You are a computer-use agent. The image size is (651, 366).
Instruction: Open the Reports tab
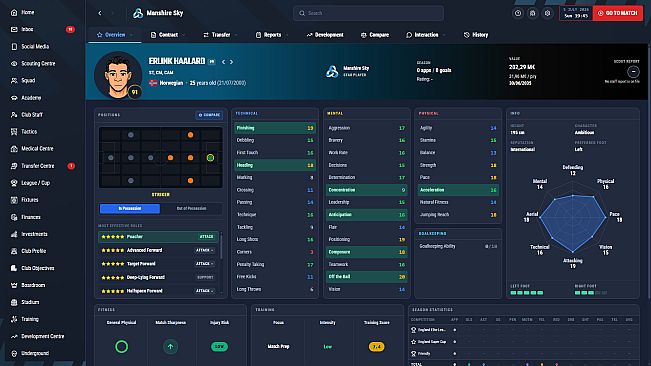click(268, 35)
